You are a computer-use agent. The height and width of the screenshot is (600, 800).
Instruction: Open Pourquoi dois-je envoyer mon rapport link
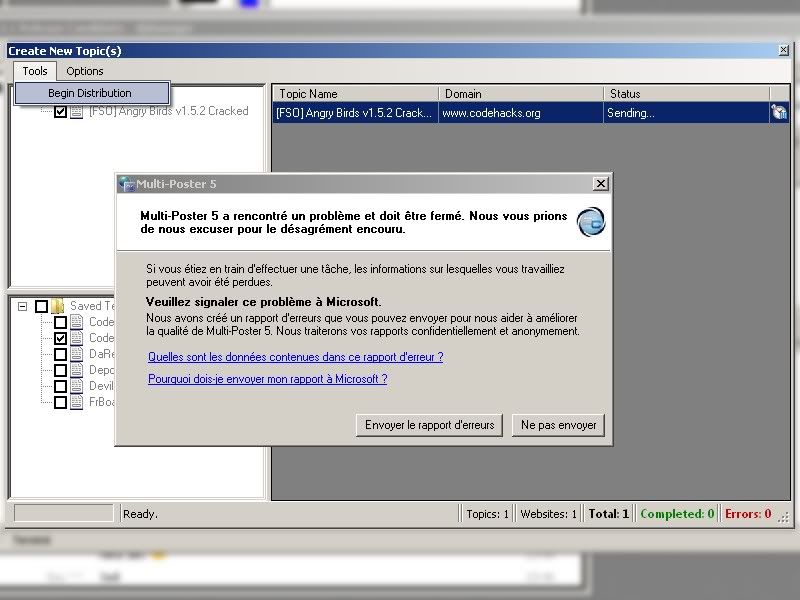267,379
